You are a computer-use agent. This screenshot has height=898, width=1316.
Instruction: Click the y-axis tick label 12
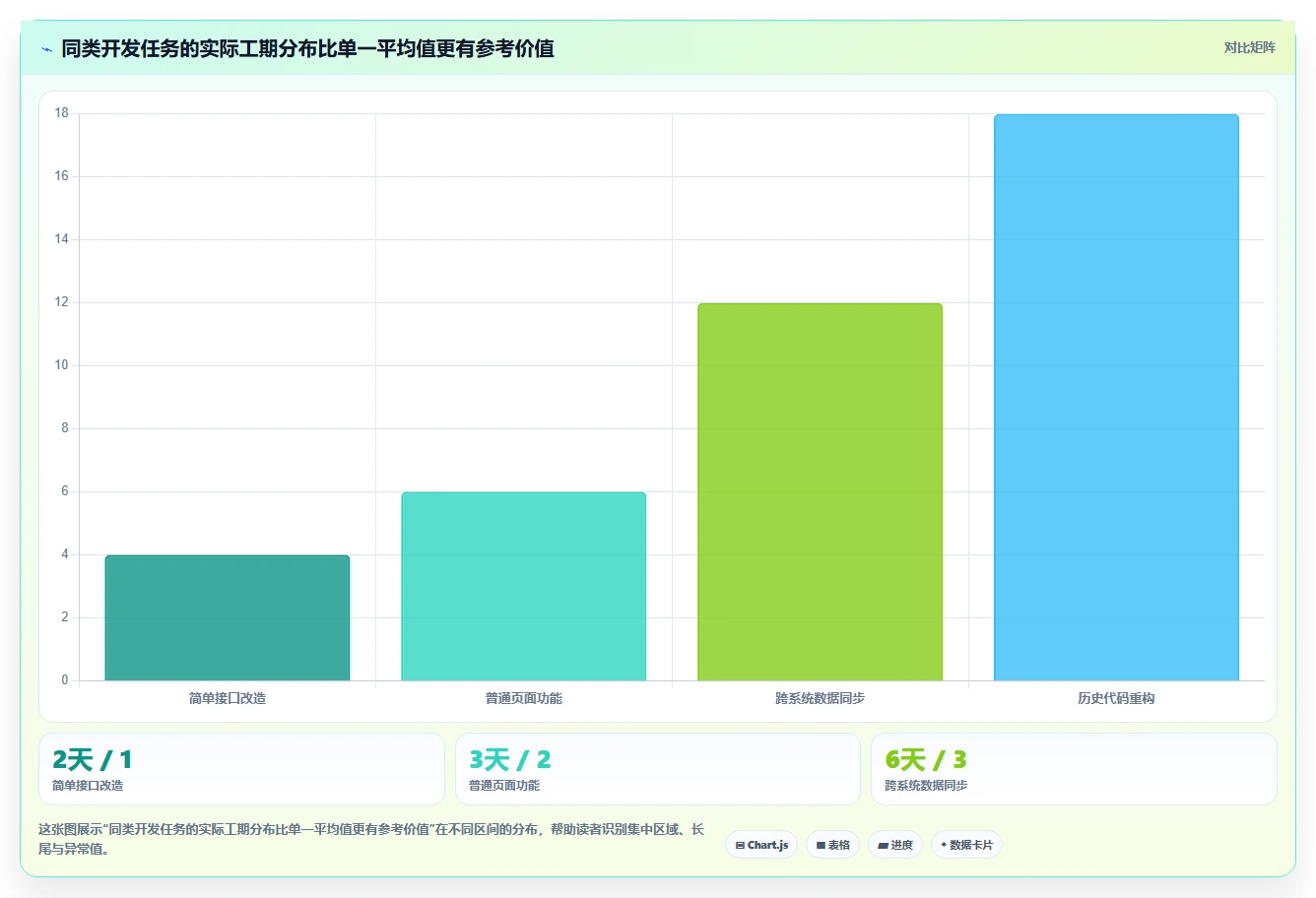tap(62, 302)
